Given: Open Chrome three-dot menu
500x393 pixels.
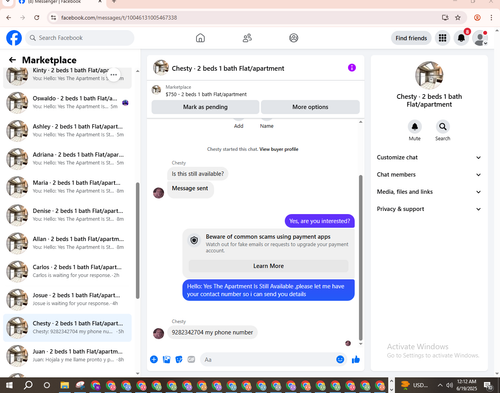Looking at the screenshot, I should pos(491,18).
